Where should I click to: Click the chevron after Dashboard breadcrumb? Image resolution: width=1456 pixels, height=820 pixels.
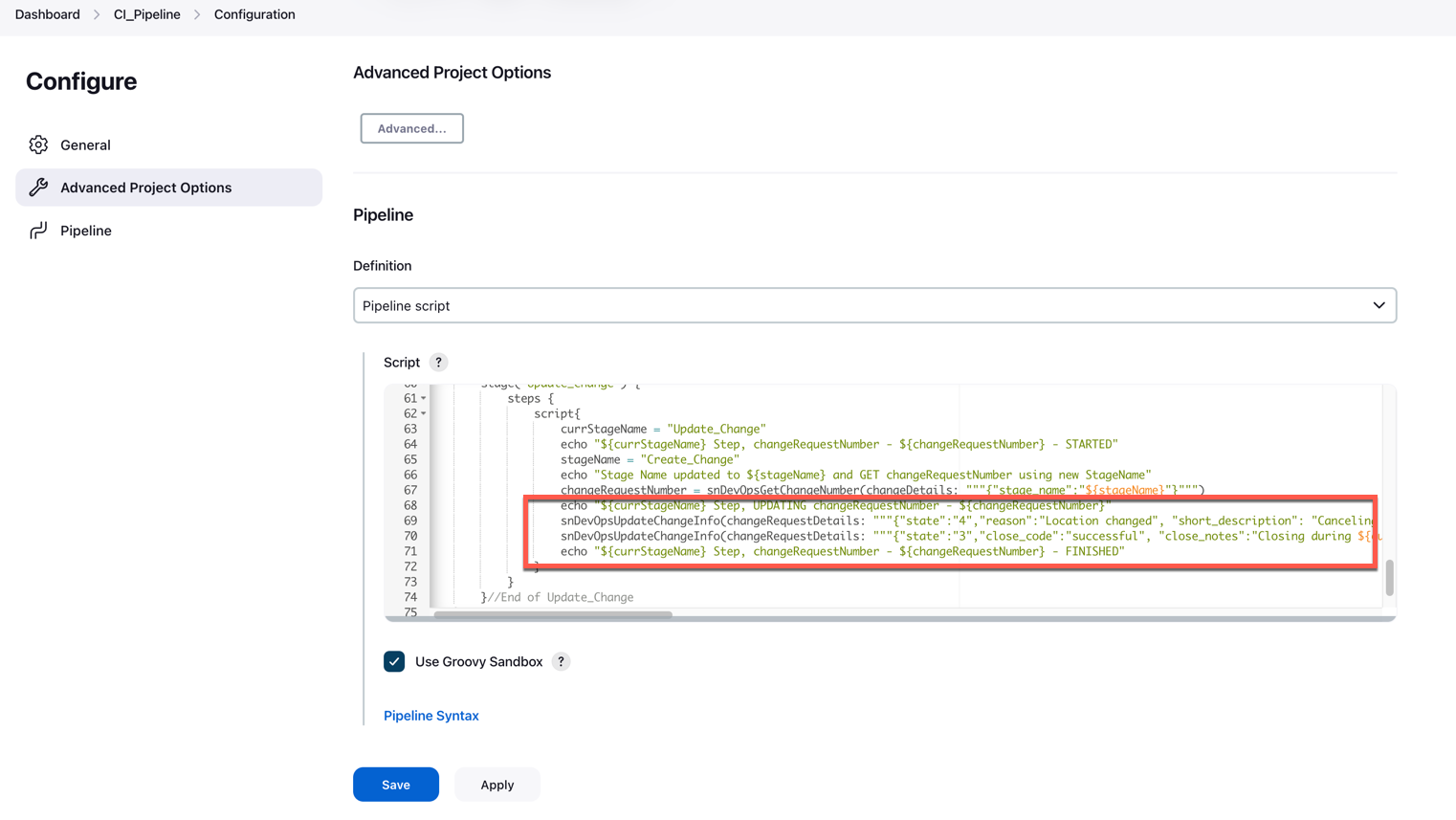97,14
